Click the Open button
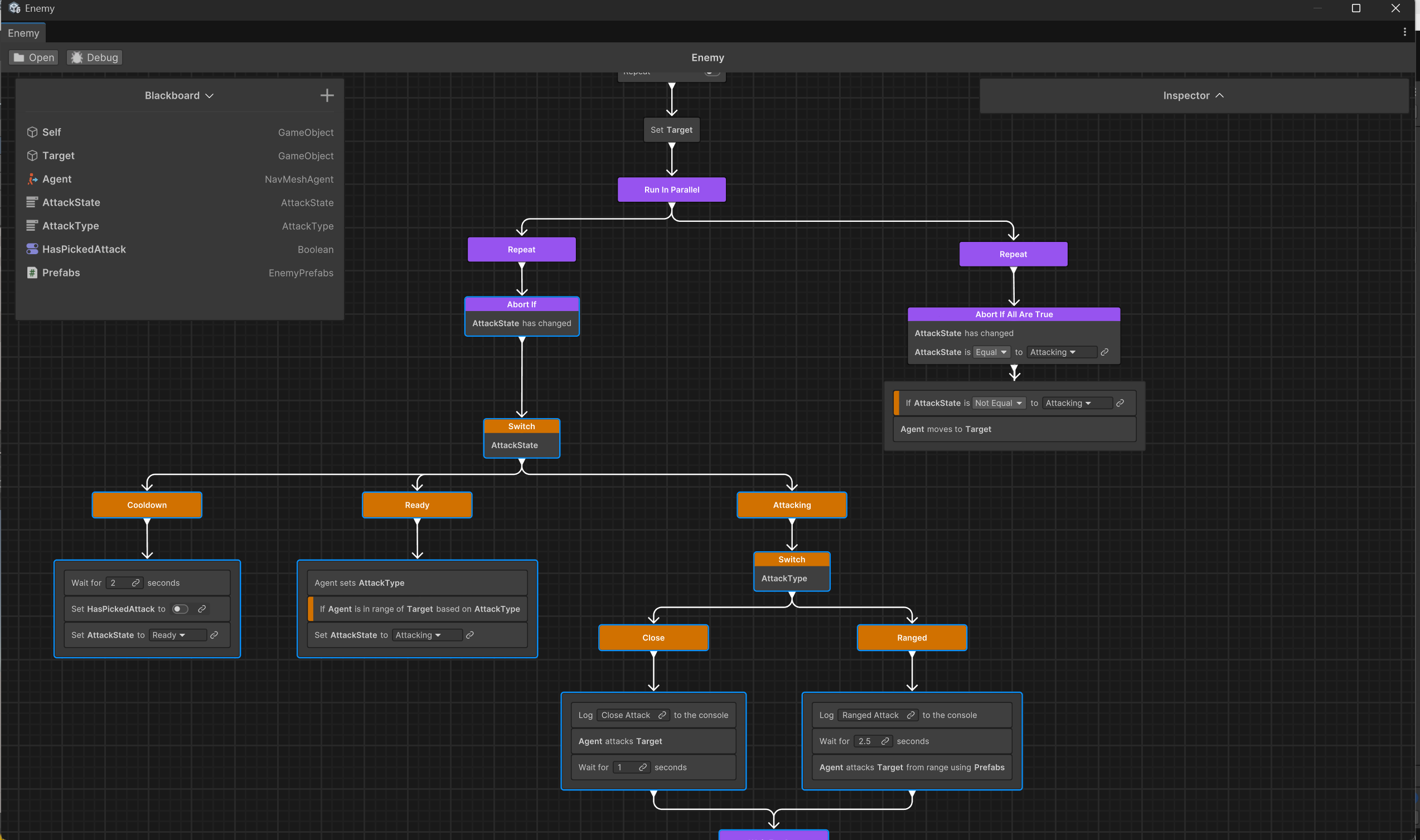Screen dimensions: 1420x840 (33, 57)
